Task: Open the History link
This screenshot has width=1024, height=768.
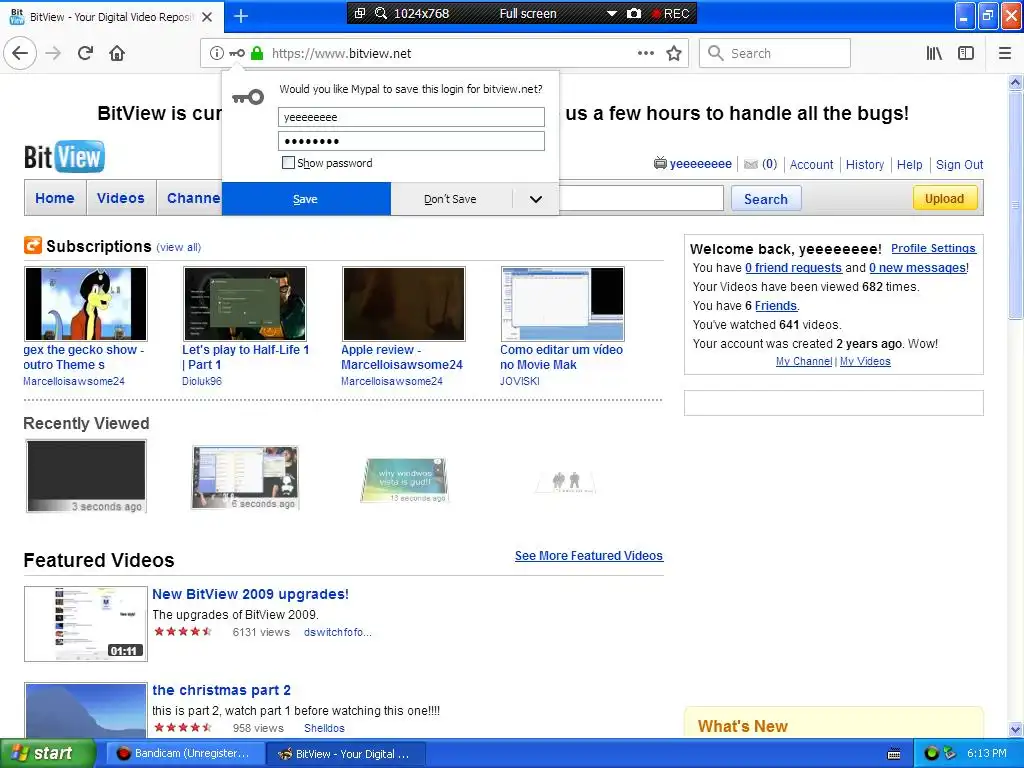Action: [865, 165]
